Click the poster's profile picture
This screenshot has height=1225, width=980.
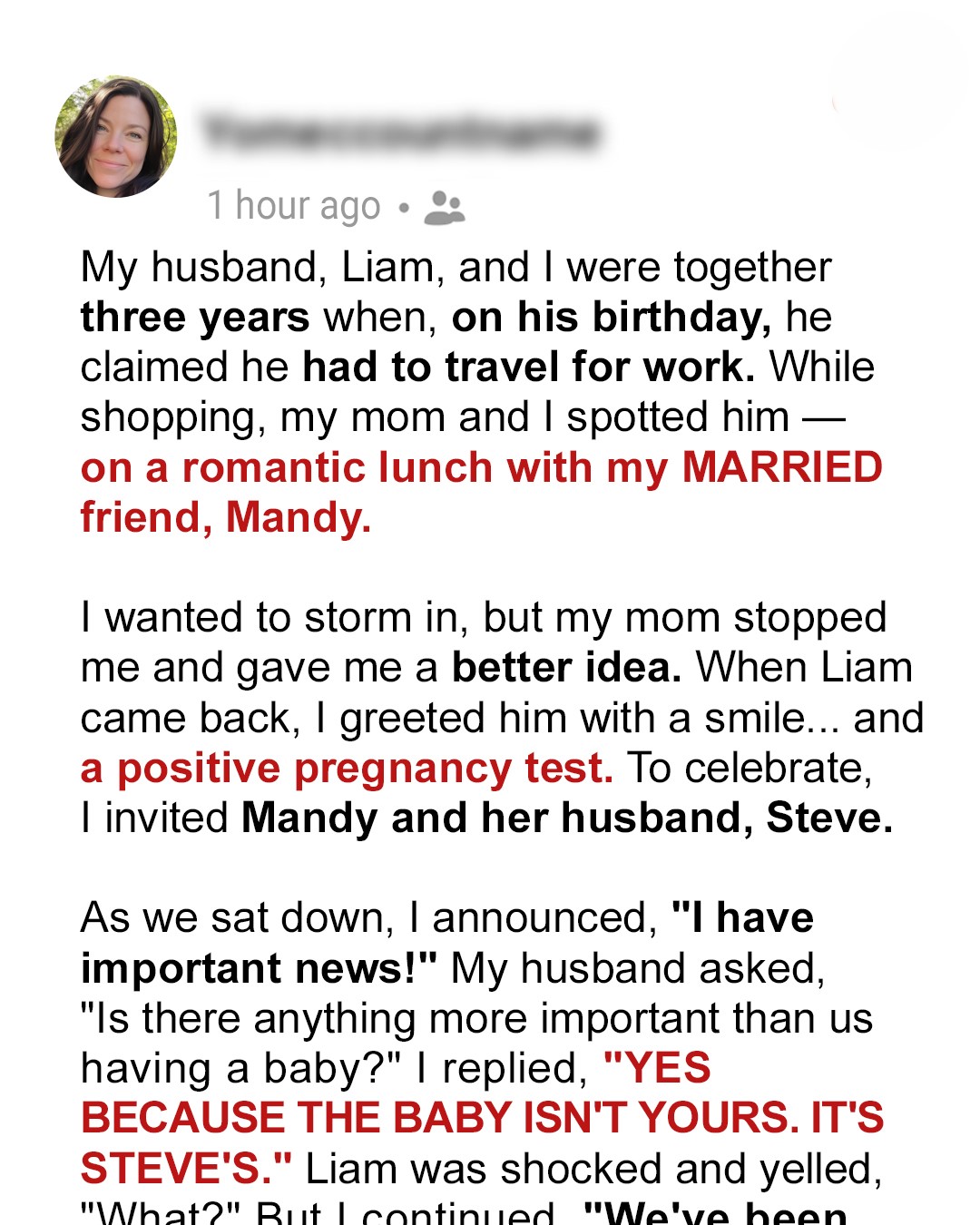pos(116,136)
